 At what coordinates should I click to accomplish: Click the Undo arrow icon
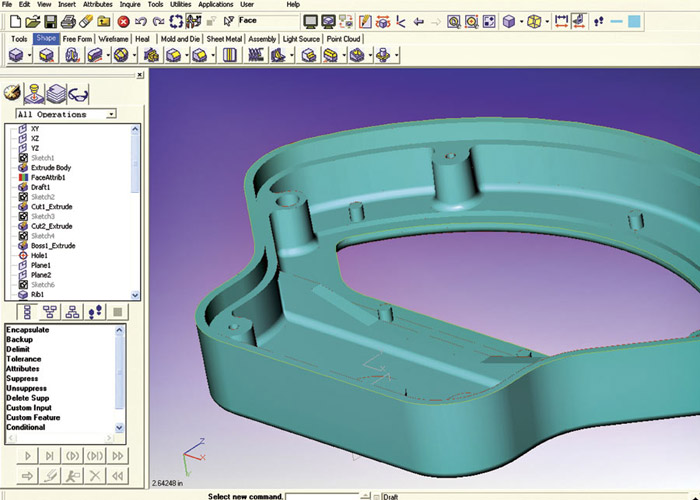coord(141,20)
